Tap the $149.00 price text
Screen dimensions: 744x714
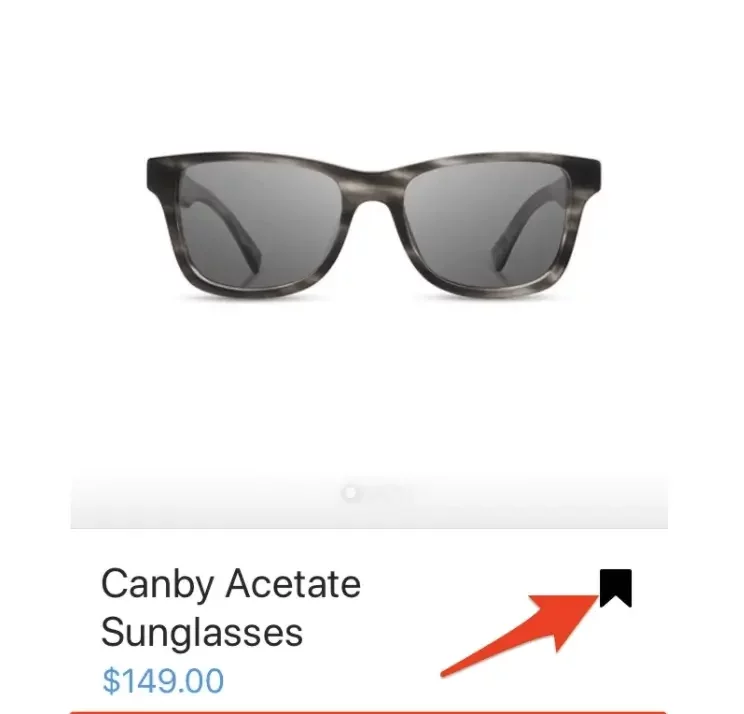point(163,681)
